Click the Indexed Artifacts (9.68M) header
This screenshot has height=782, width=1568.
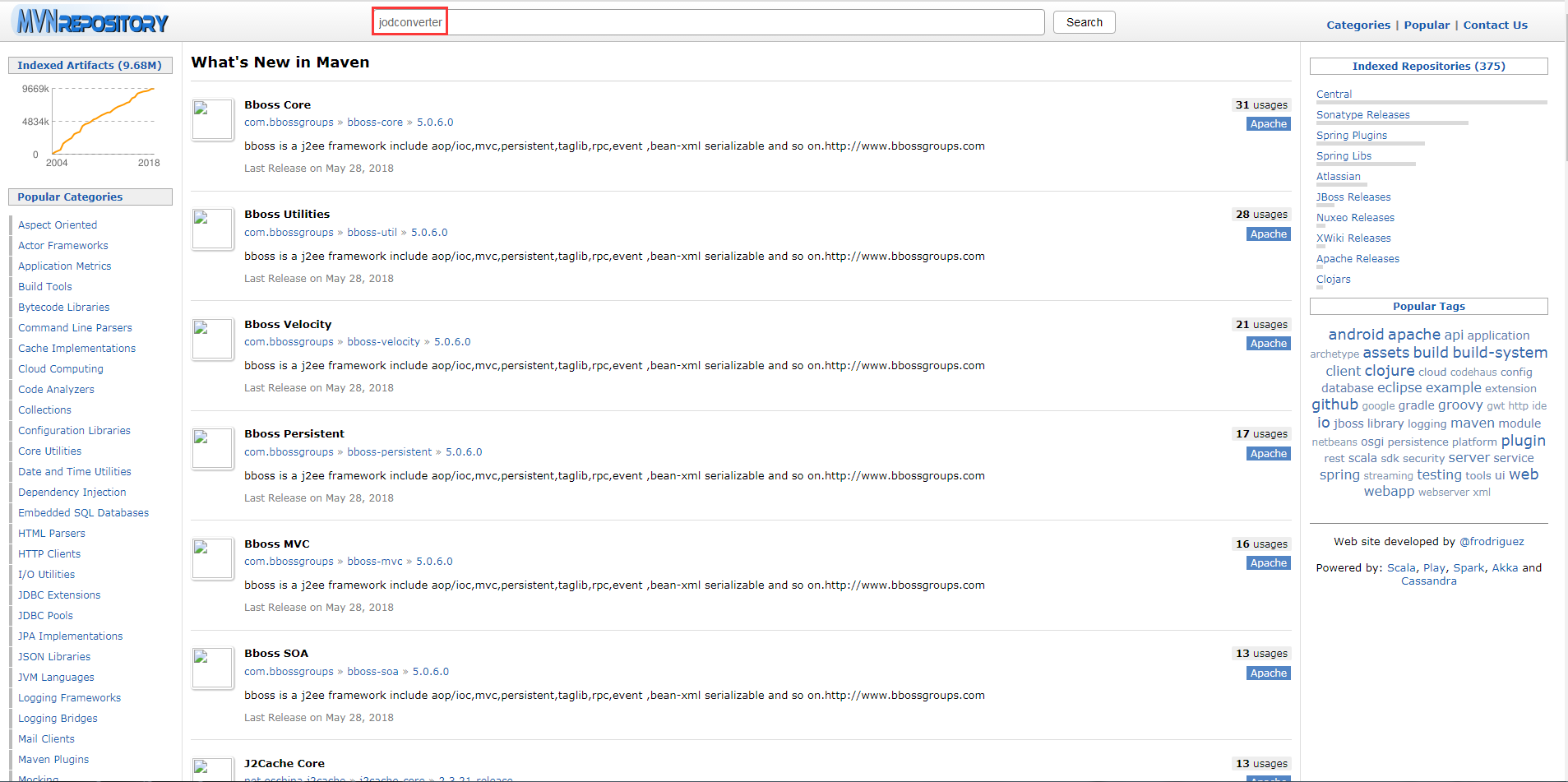90,65
